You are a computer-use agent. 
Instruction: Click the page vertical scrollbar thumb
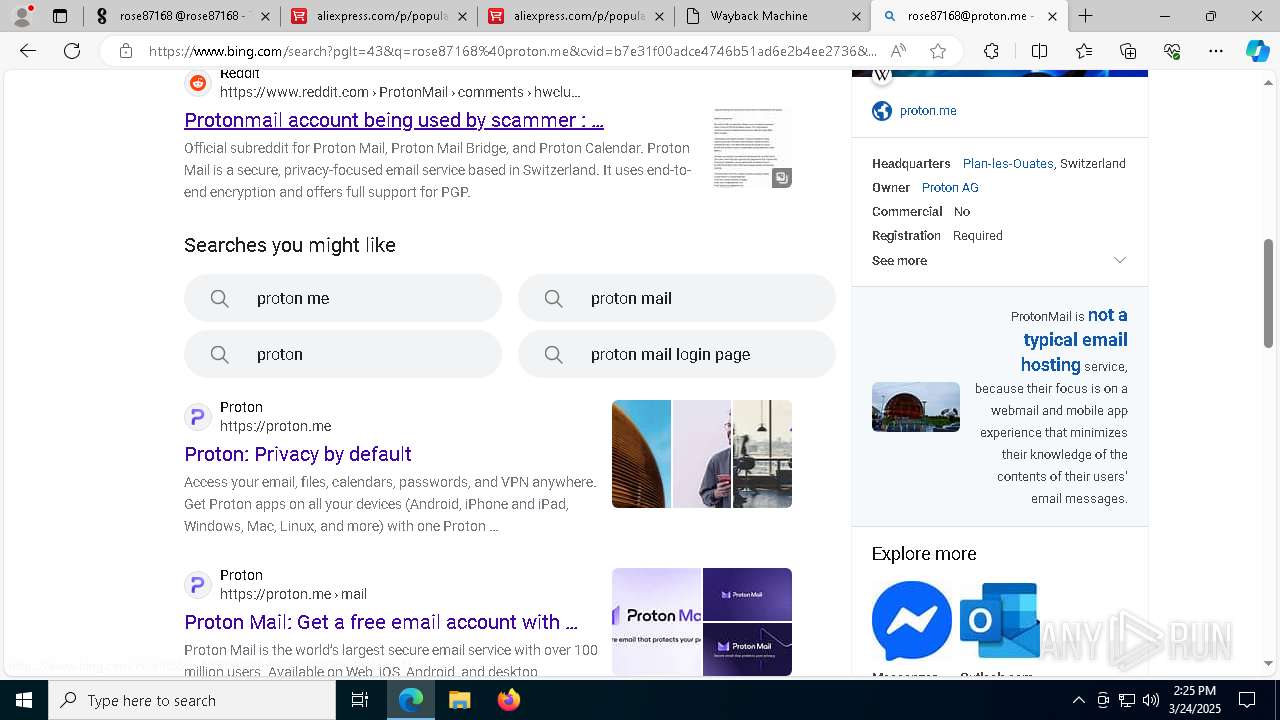pos(1269,293)
